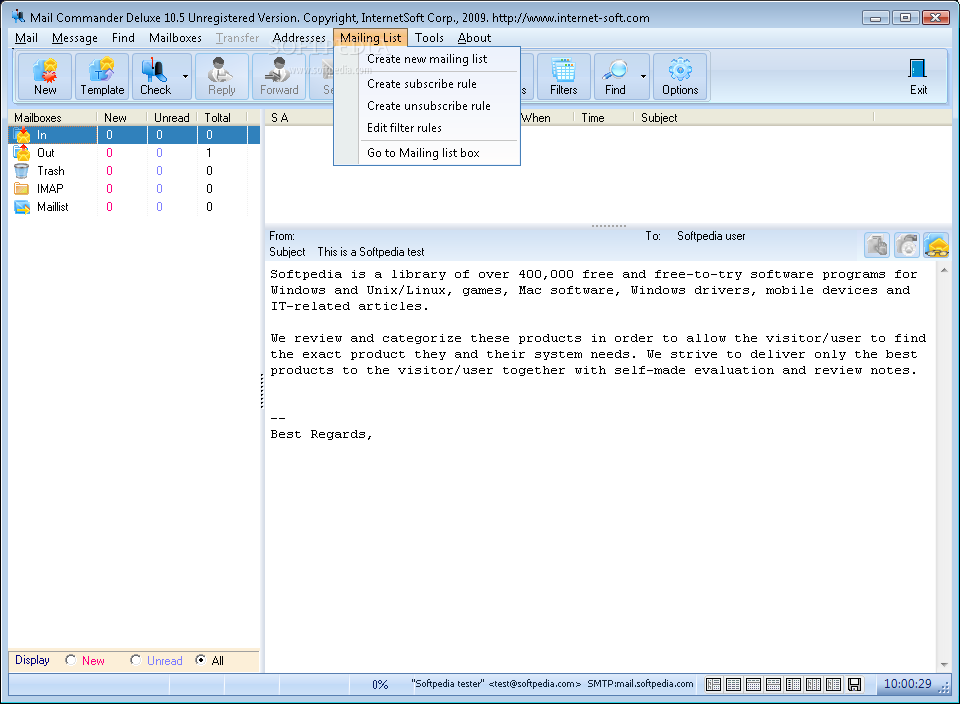Image resolution: width=960 pixels, height=704 pixels.
Task: Click the New message toolbar button
Action: point(45,77)
